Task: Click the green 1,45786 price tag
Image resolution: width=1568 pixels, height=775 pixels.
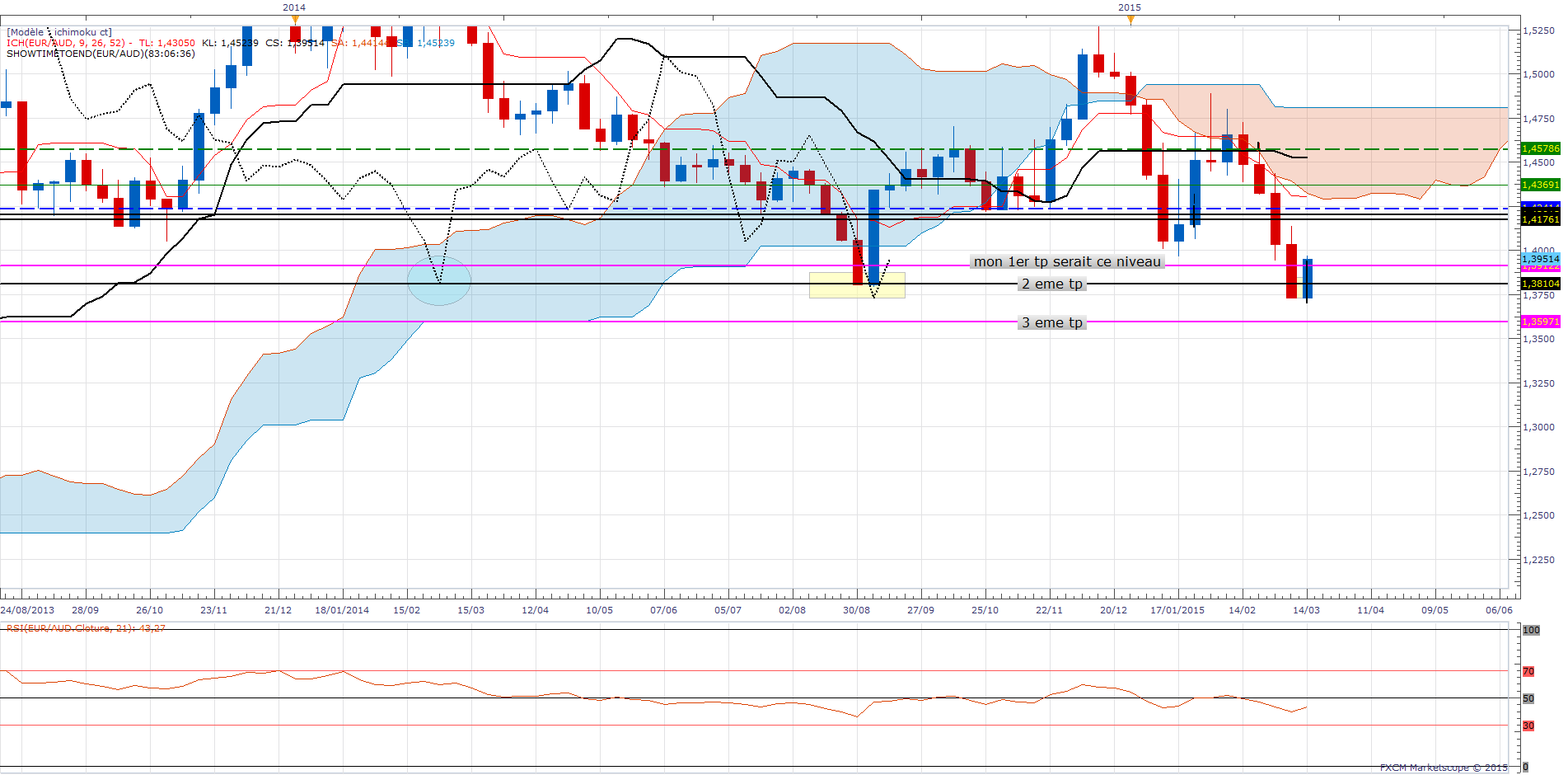Action: click(1540, 148)
